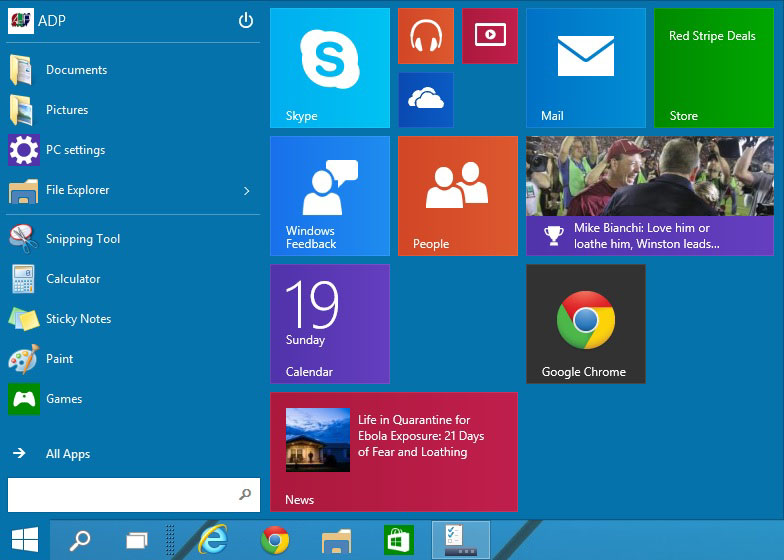Launch the Google Chrome tile
The height and width of the screenshot is (560, 784).
click(586, 324)
